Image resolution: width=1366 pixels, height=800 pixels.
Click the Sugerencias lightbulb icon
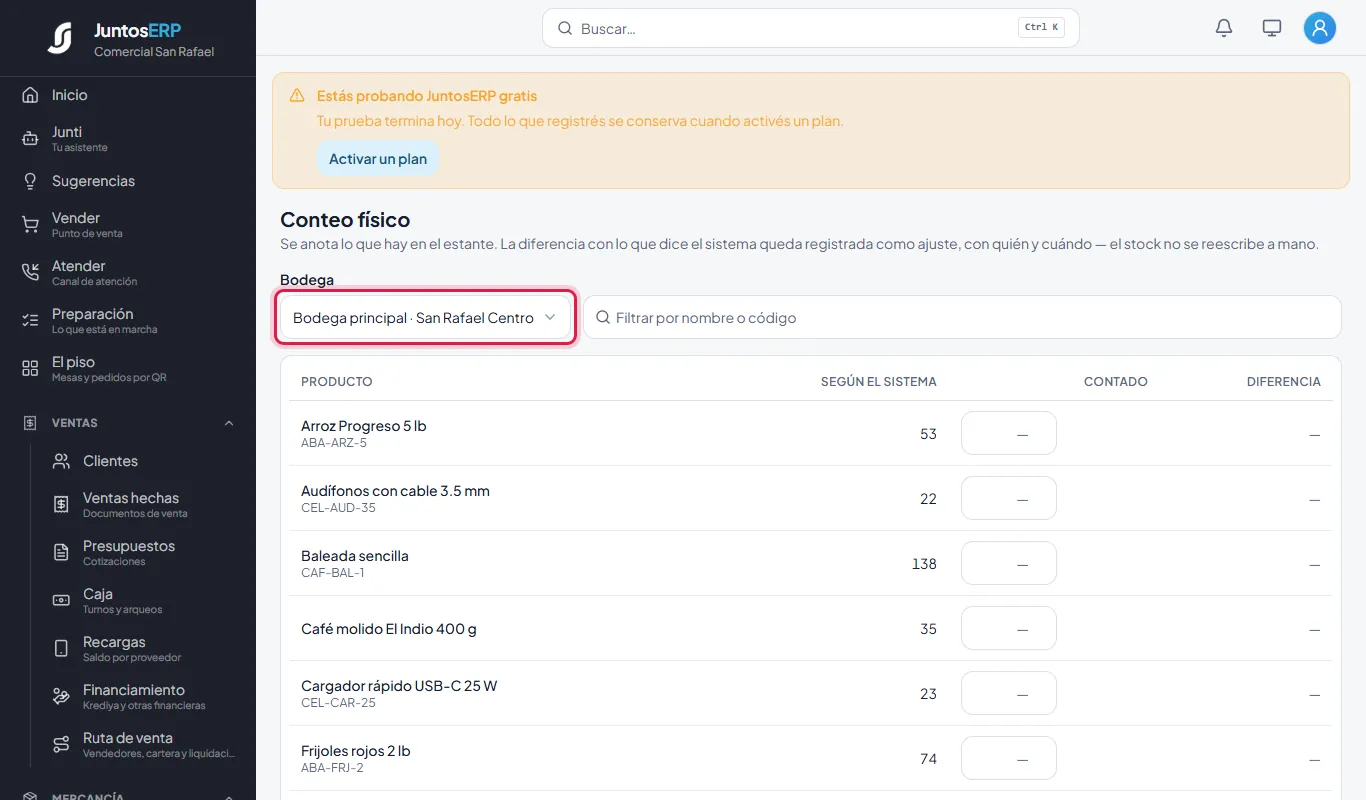coord(30,181)
